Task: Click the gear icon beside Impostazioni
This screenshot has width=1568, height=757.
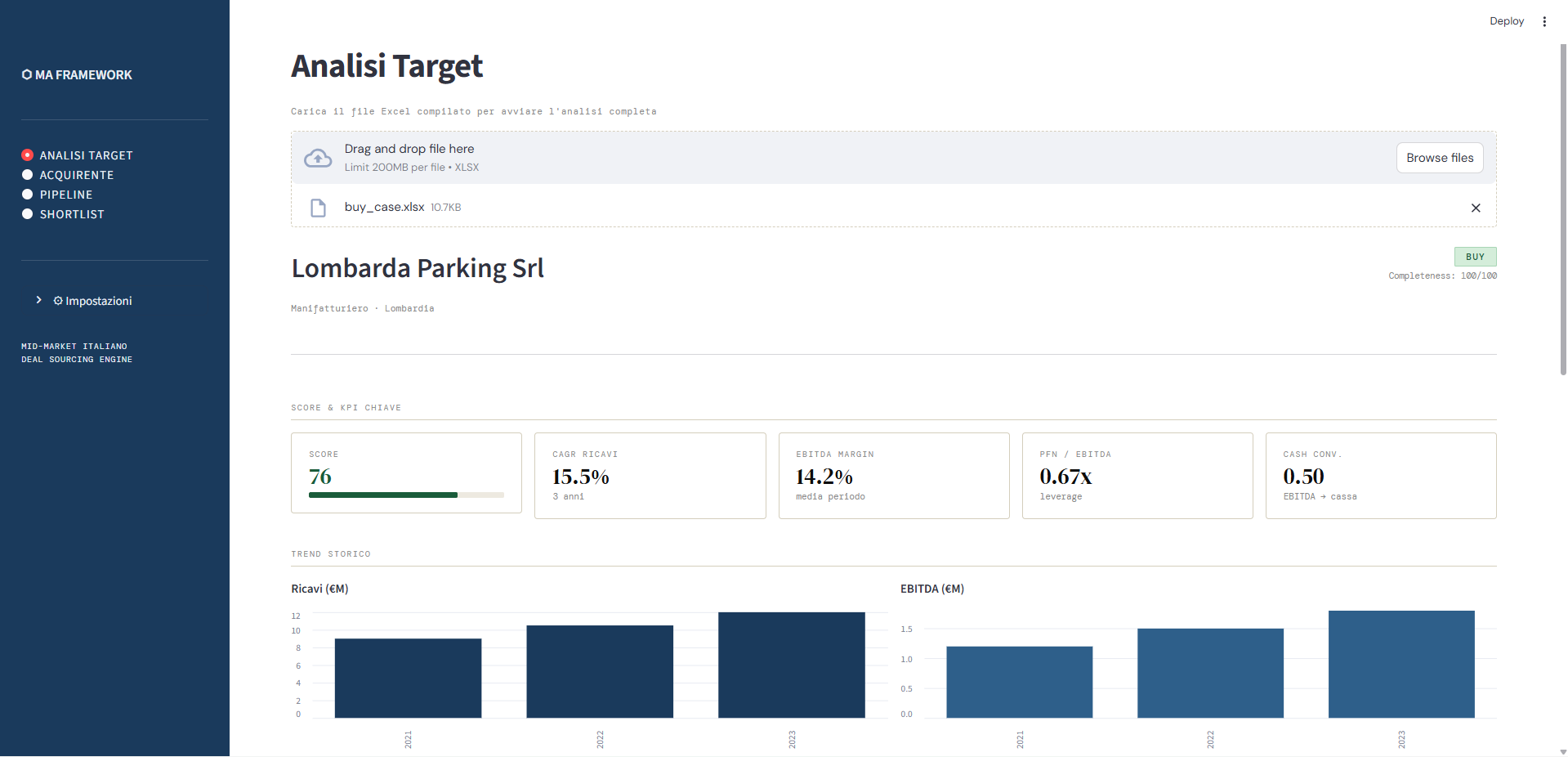Action: [x=58, y=301]
